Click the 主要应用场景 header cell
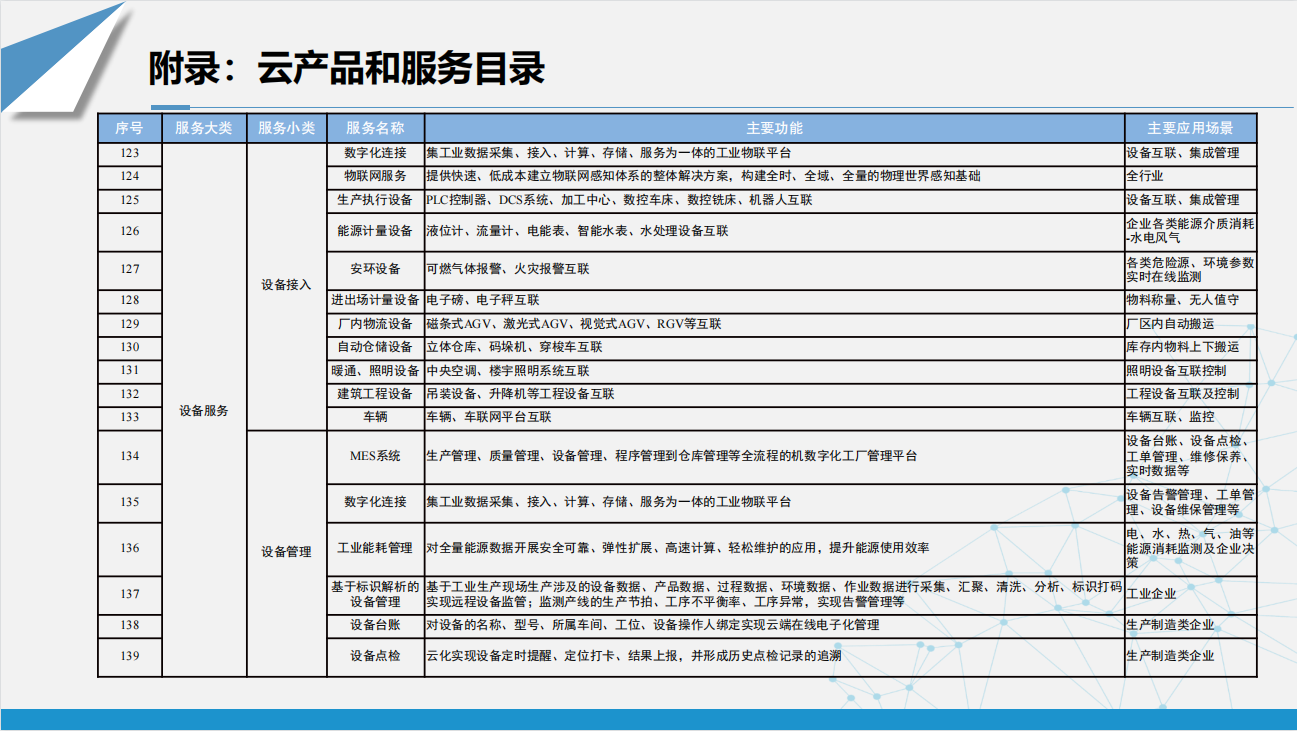Screen dimensions: 1297x731 [x=1190, y=128]
